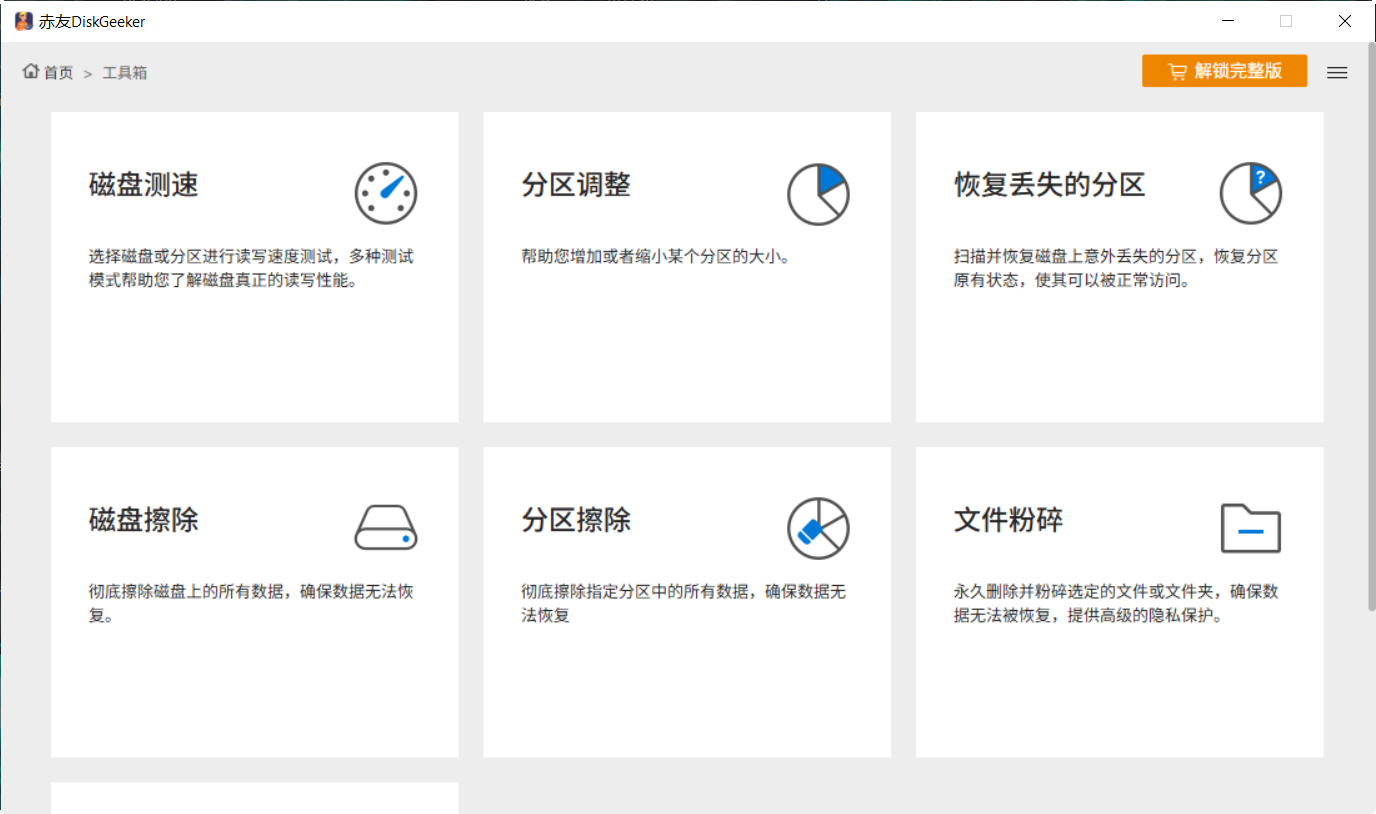The image size is (1376, 814).
Task: Click the 解锁完整版 button
Action: pos(1224,71)
